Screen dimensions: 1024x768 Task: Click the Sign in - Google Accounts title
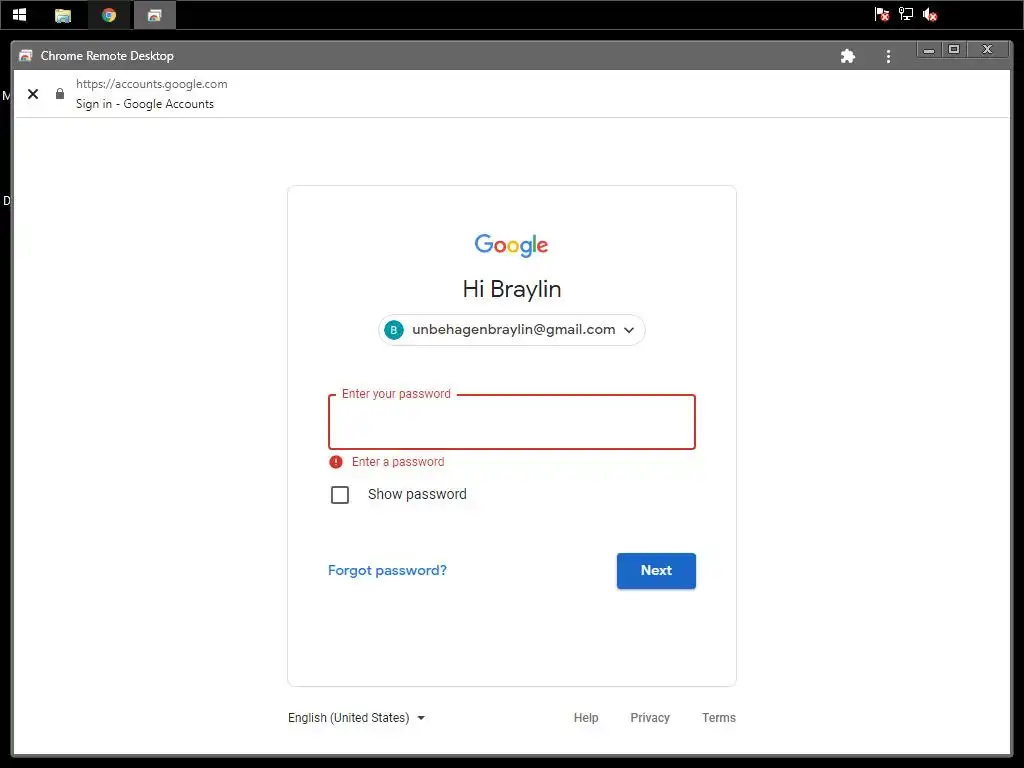(144, 104)
